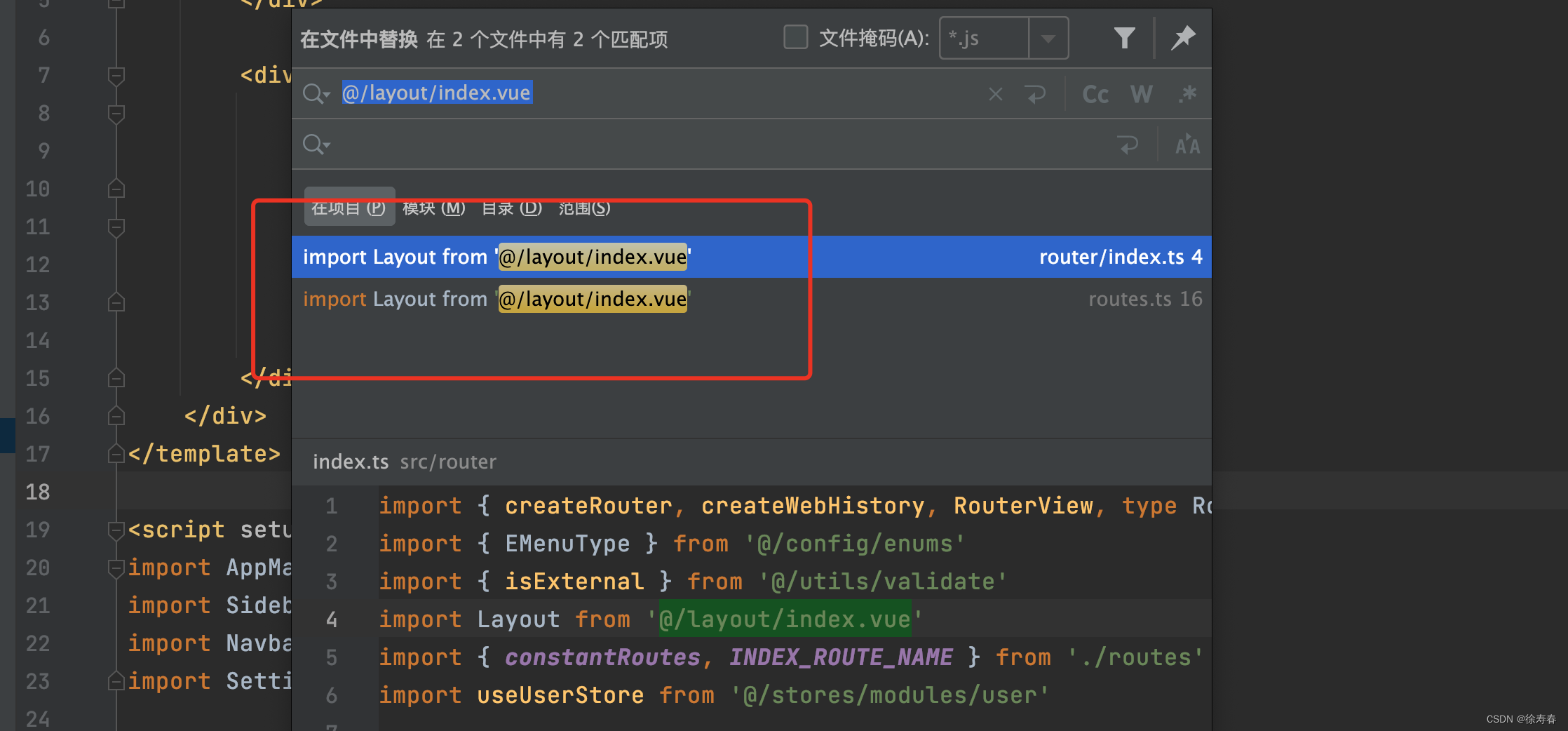The height and width of the screenshot is (731, 1568).
Task: Open search history magnifier dropdown
Action: tap(316, 93)
